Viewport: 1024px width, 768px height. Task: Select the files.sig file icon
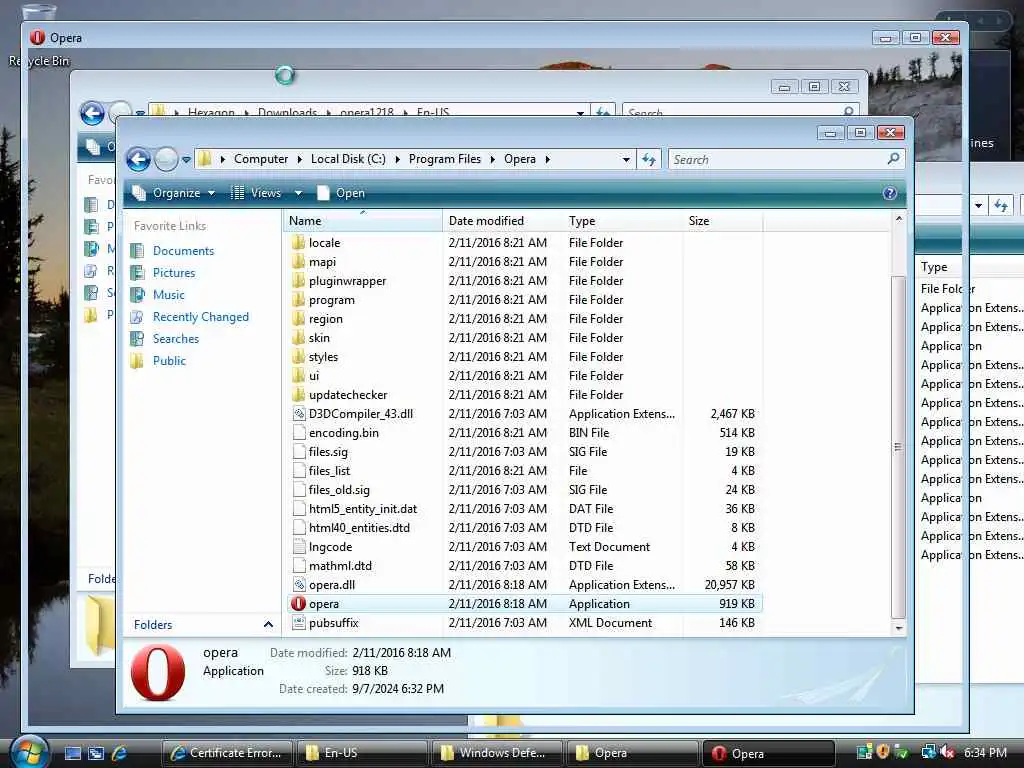(x=298, y=451)
